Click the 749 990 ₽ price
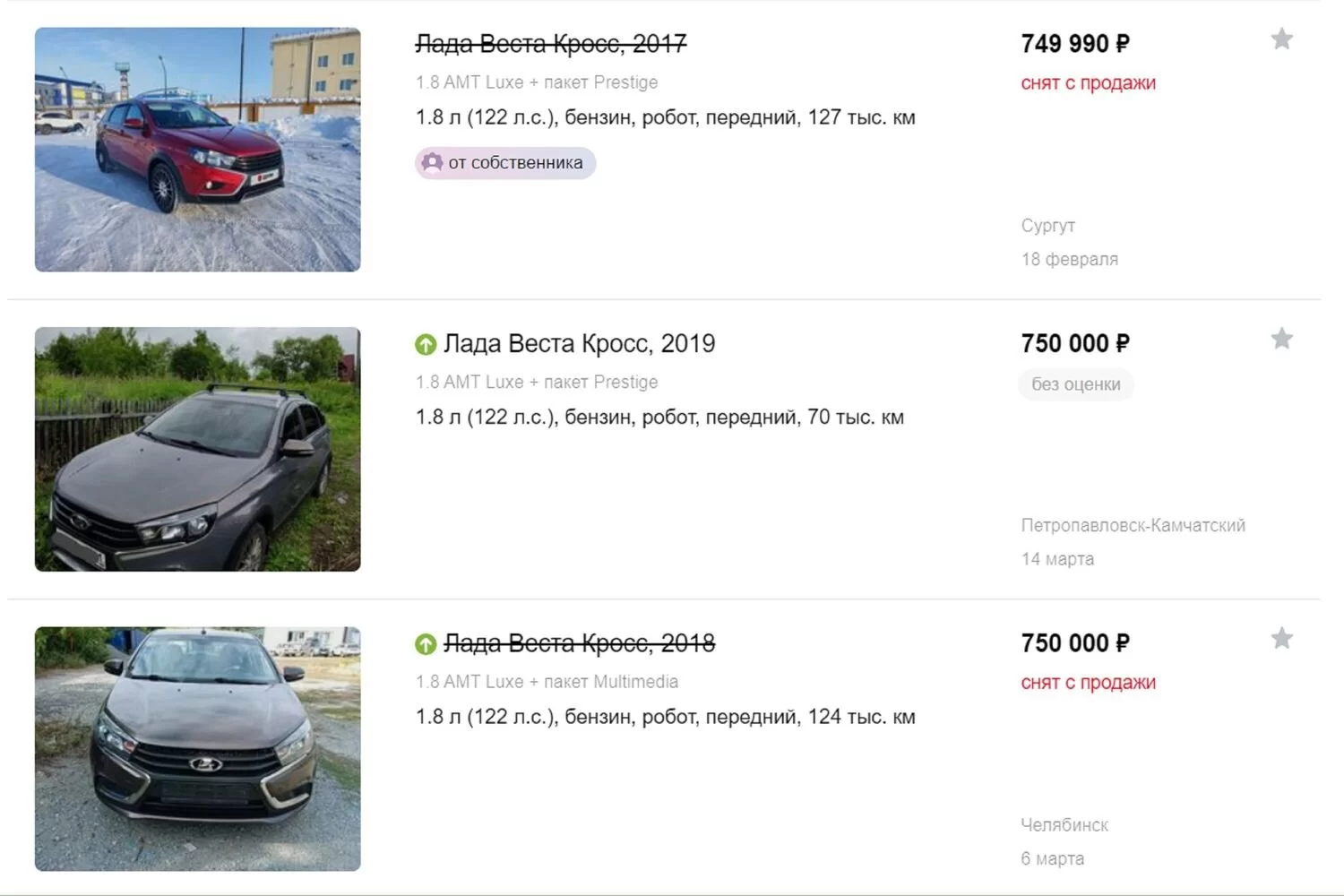1344x896 pixels. click(x=1075, y=44)
